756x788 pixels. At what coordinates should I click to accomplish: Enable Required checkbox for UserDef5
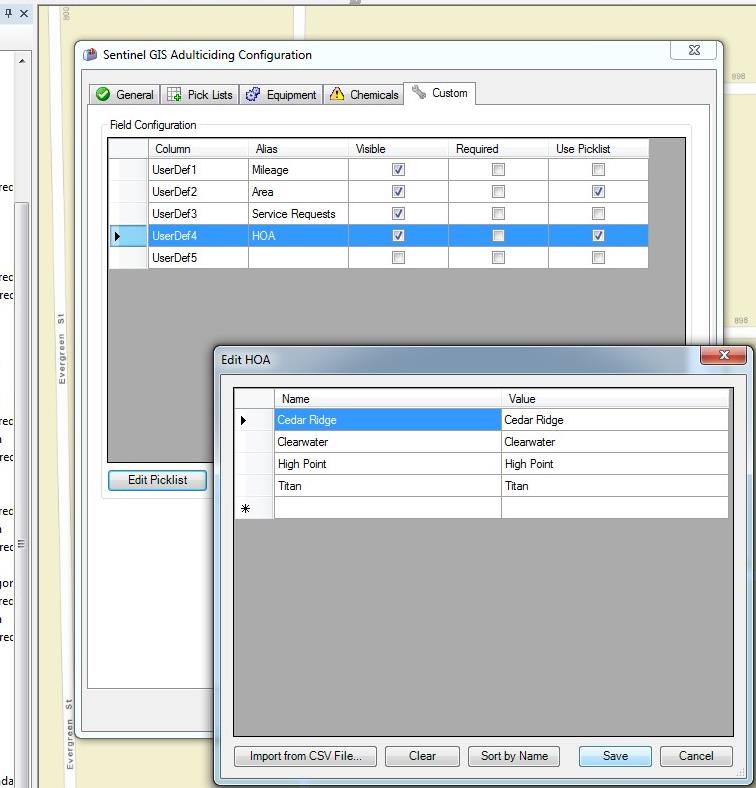tap(498, 258)
